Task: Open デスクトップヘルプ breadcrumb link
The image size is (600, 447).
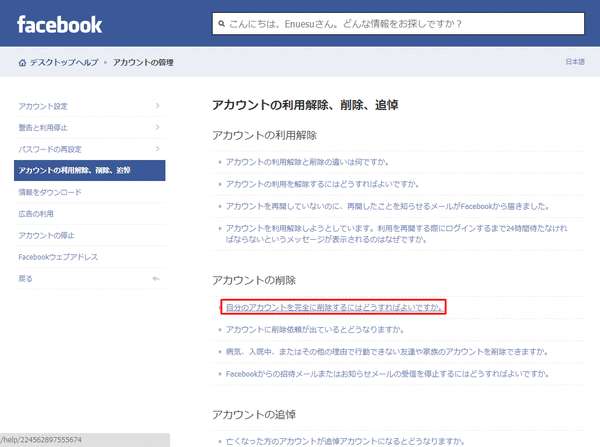Action: tap(64, 62)
